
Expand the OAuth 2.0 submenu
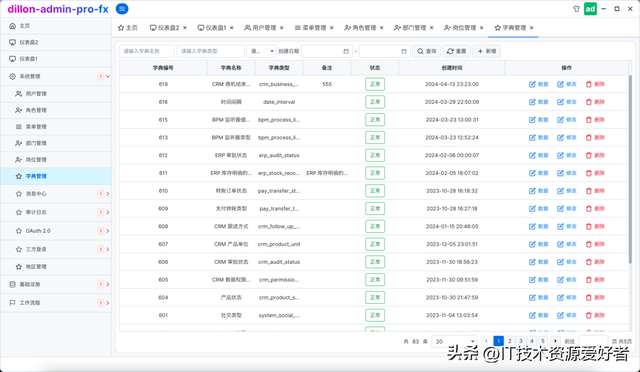(x=56, y=231)
